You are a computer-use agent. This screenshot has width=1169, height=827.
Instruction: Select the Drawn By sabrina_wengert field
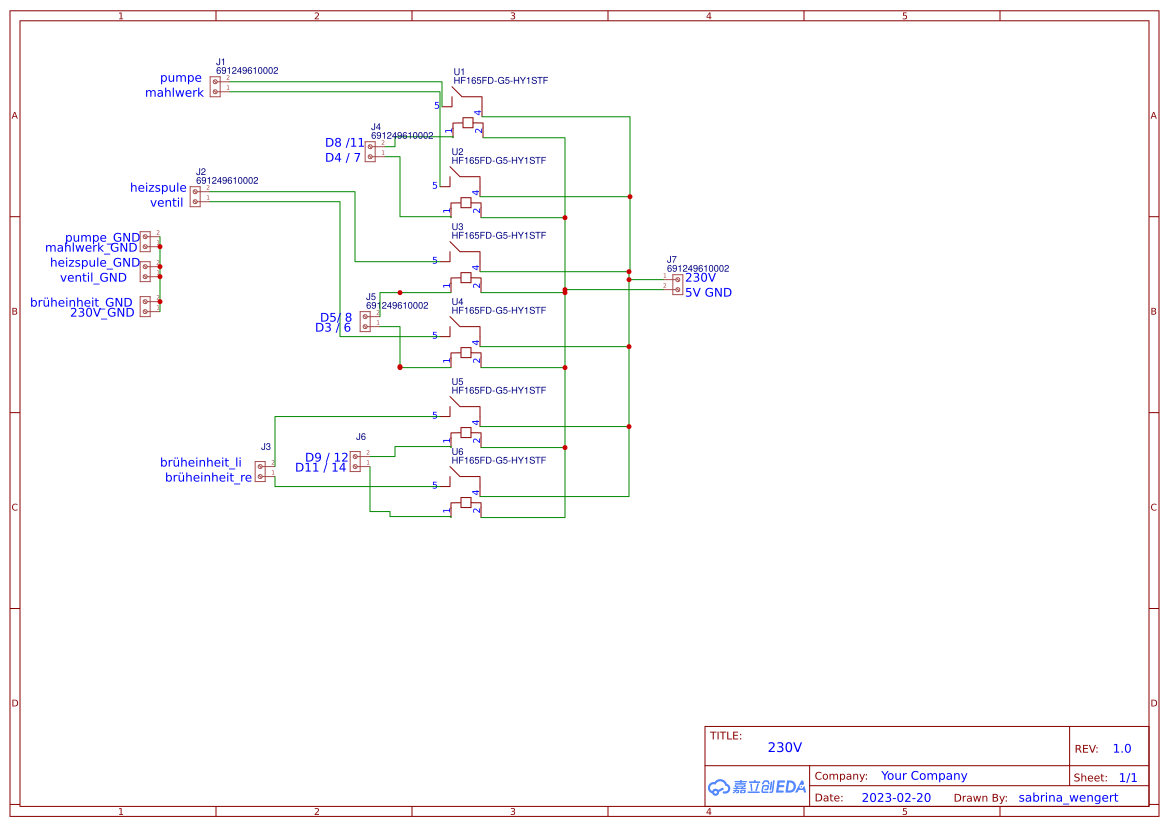[1067, 797]
